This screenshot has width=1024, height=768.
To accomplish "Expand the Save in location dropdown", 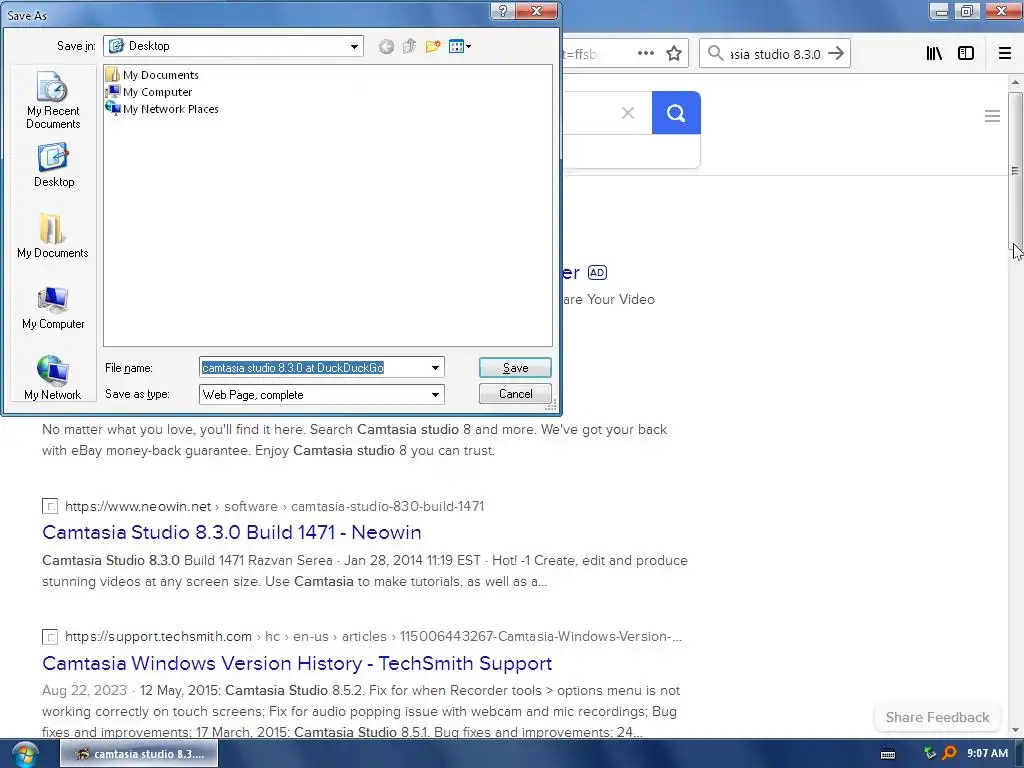I will tap(354, 46).
